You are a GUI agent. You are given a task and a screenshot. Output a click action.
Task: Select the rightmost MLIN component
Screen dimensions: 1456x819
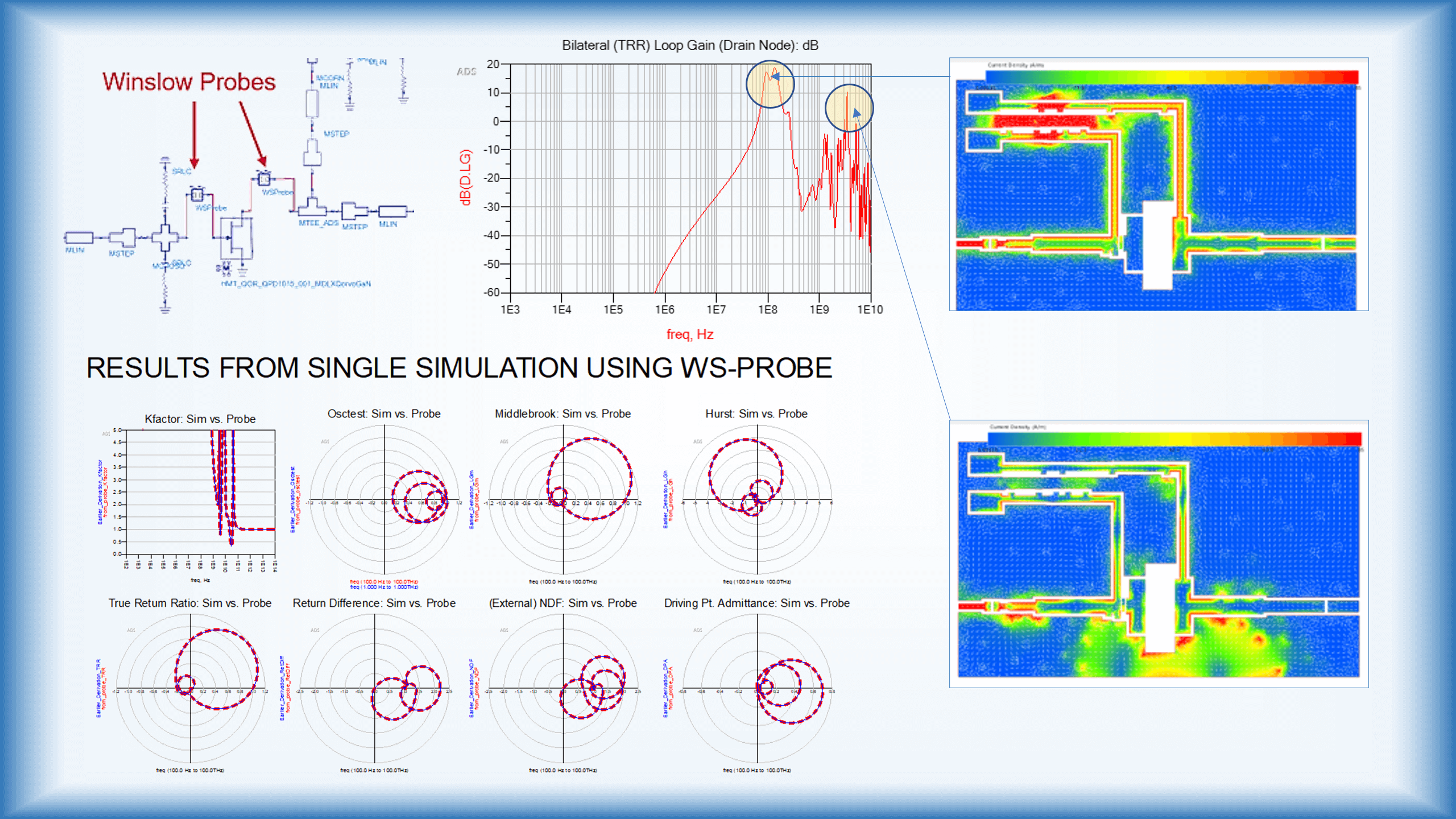coord(392,211)
